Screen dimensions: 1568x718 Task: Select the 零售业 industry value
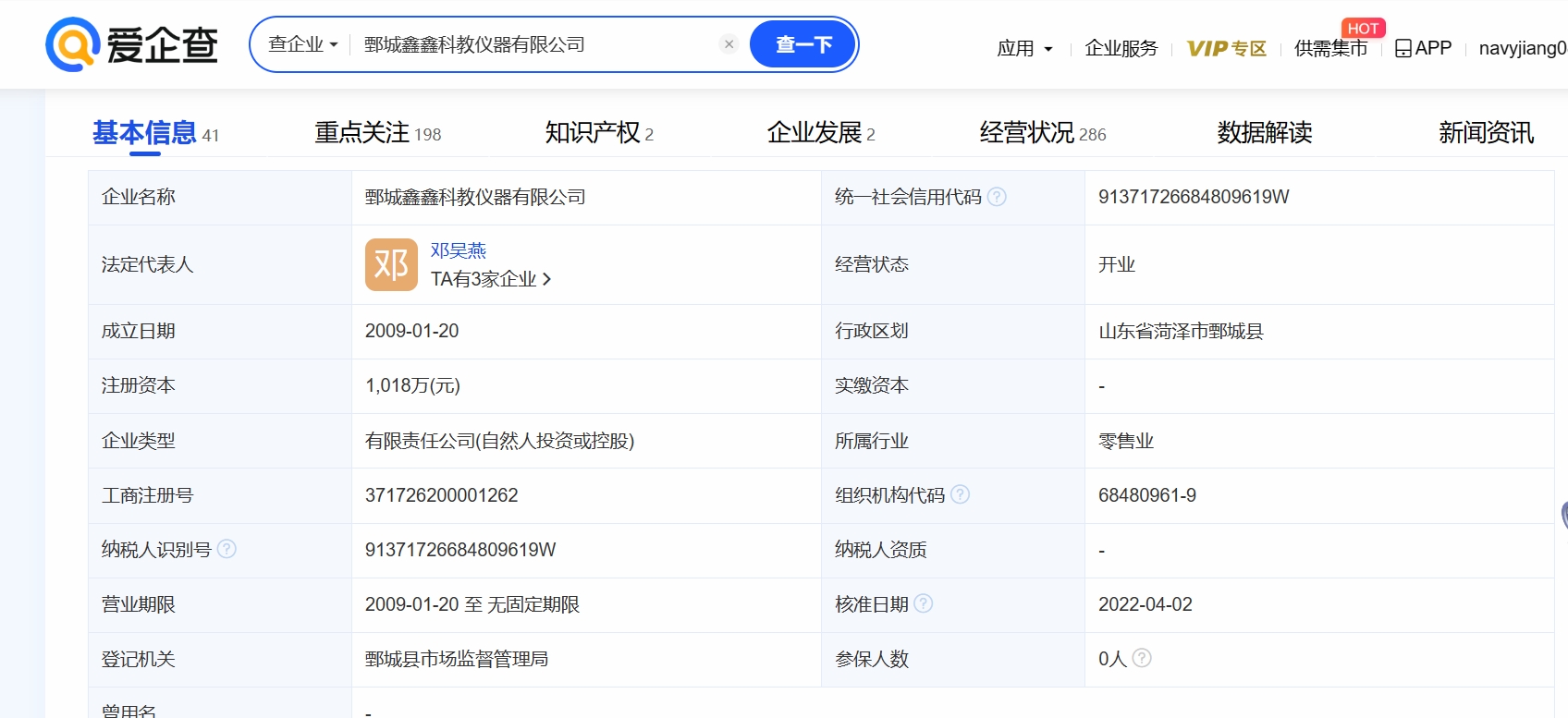pos(1125,441)
